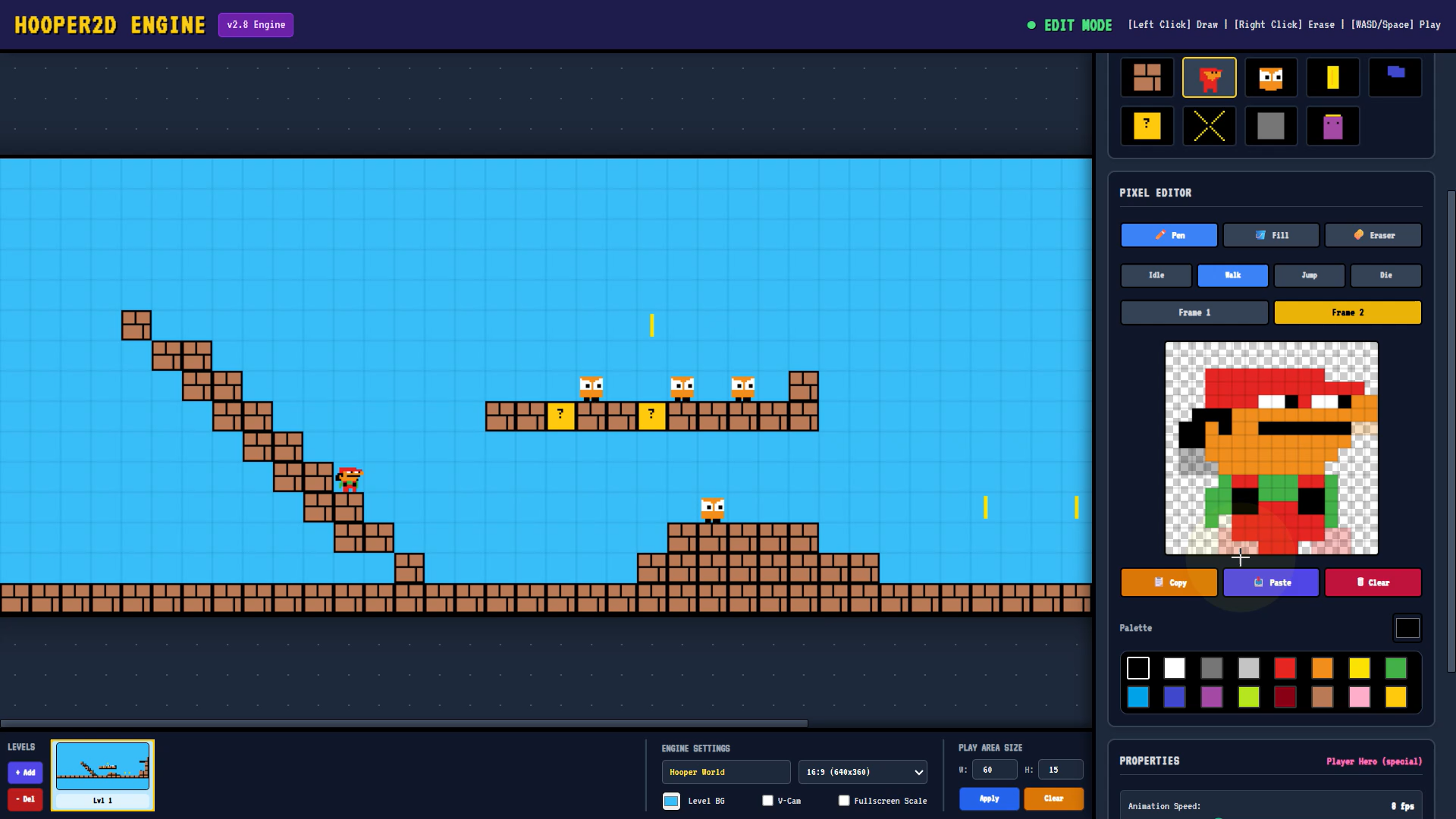This screenshot has height=819, width=1456.
Task: Open the 16:9 (640x360) resolution dropdown
Action: [862, 772]
